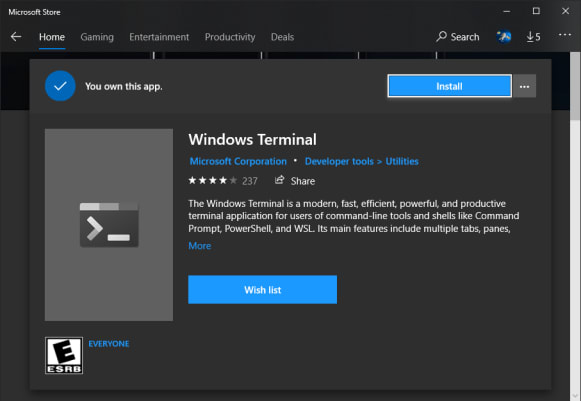Click the vertical scrollbar thumb
Screen dimensions: 581x401
point(575,86)
